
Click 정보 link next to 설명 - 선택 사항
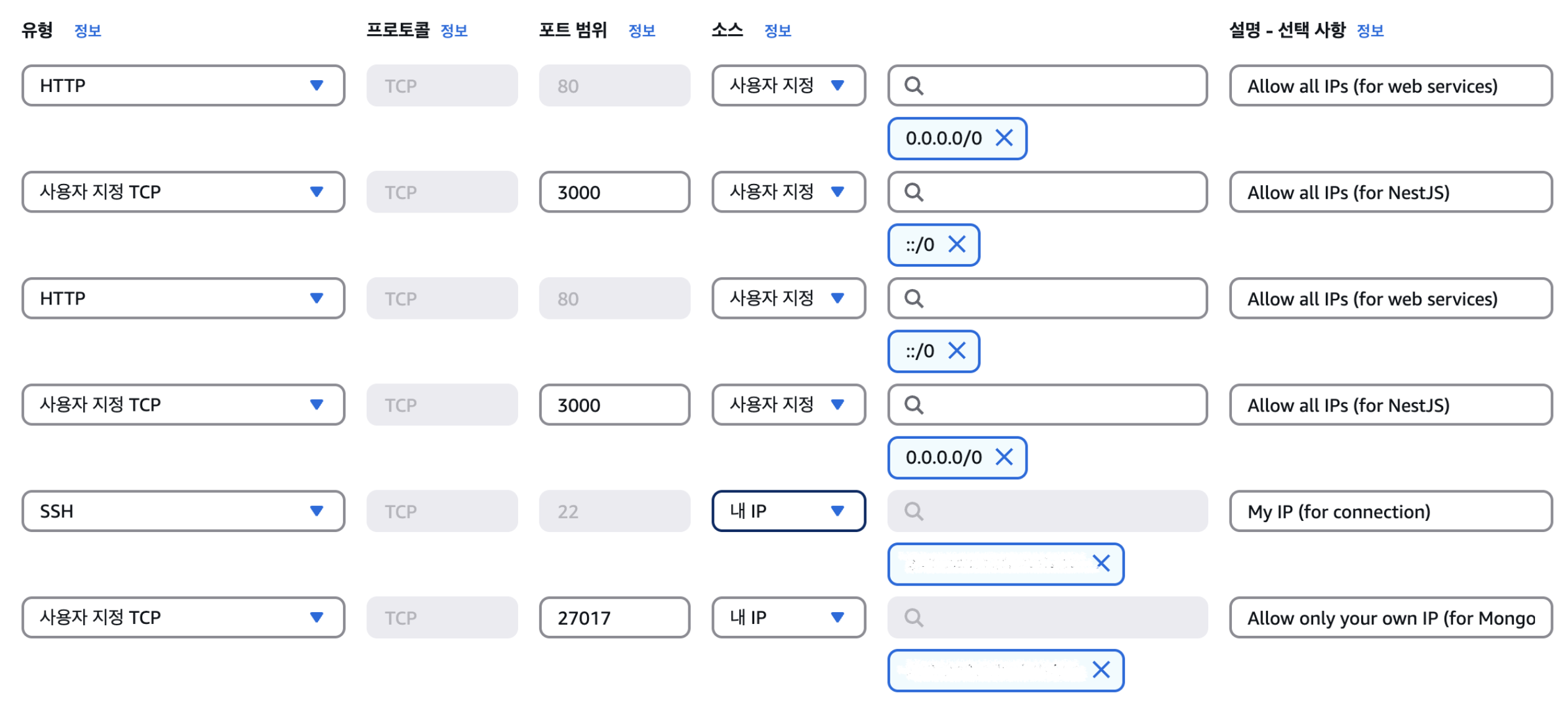pos(1370,30)
